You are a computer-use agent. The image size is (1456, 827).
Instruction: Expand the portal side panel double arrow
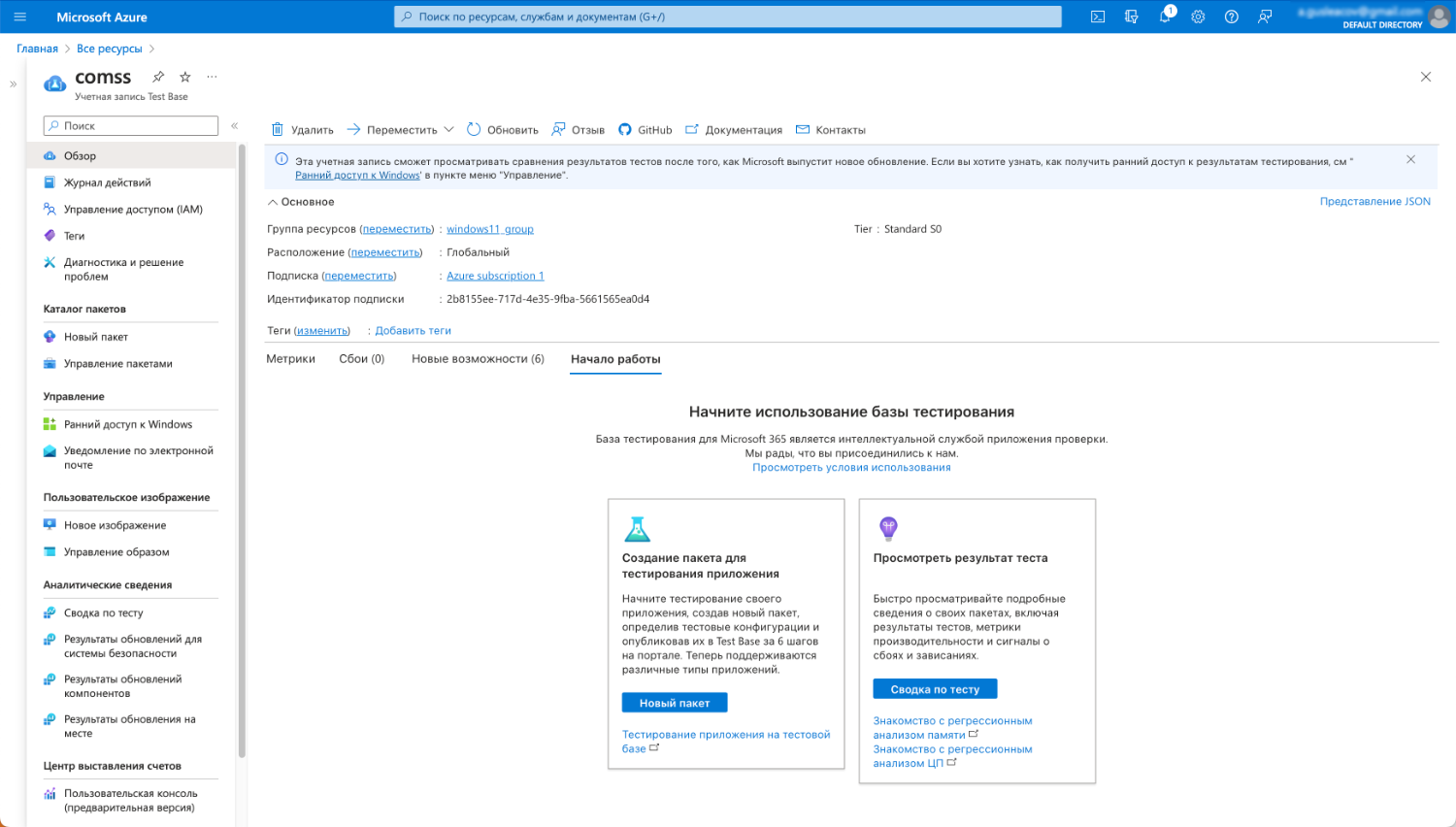coord(13,84)
